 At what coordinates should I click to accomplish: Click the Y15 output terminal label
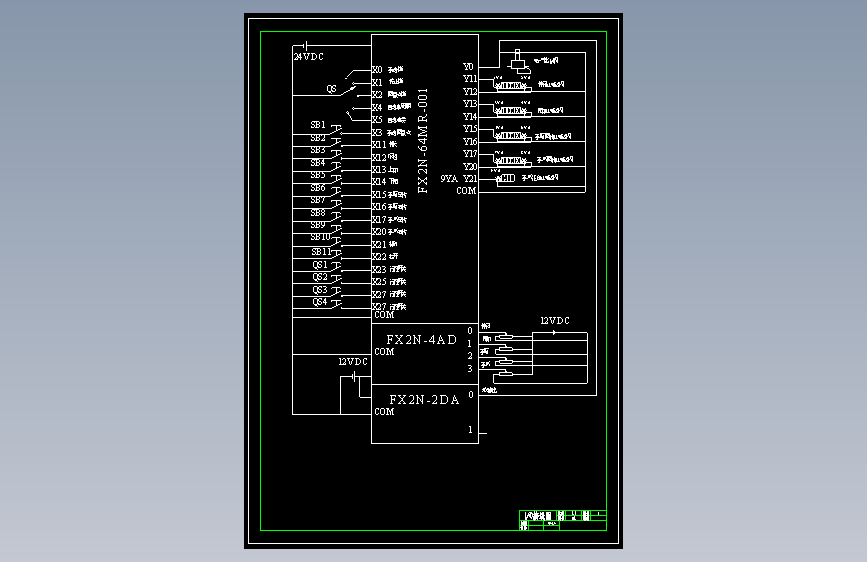[x=470, y=128]
